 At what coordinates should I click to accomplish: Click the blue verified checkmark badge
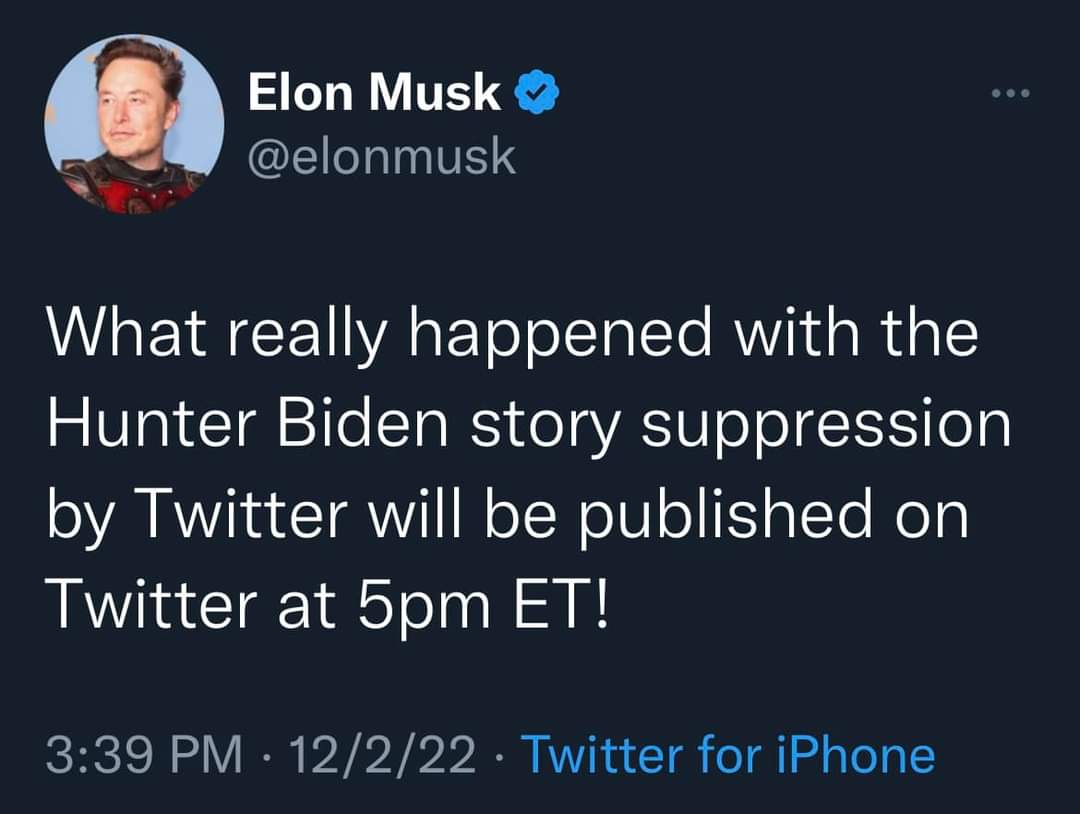pyautogui.click(x=536, y=96)
